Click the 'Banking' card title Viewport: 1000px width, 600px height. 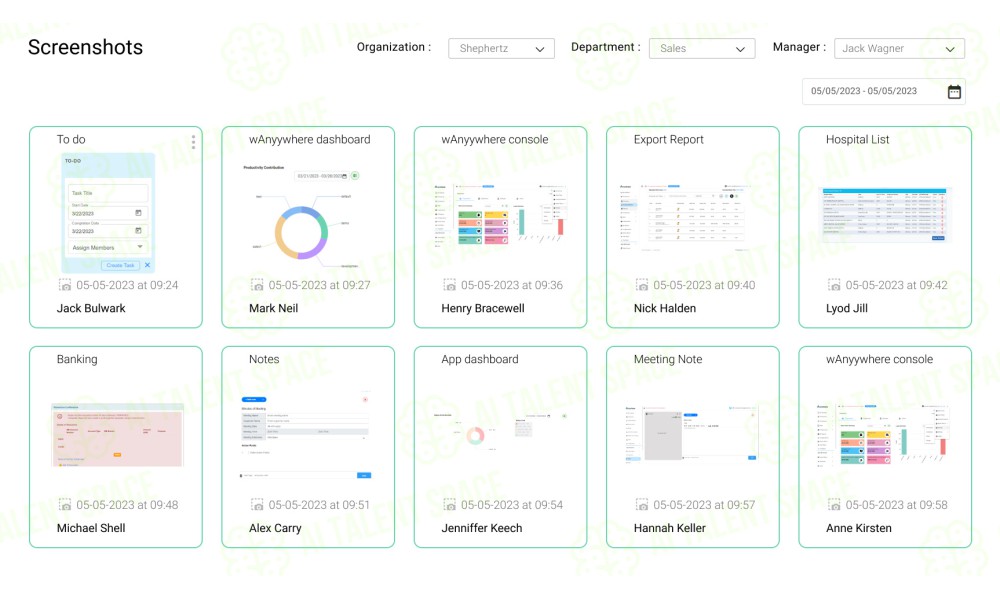tap(77, 360)
